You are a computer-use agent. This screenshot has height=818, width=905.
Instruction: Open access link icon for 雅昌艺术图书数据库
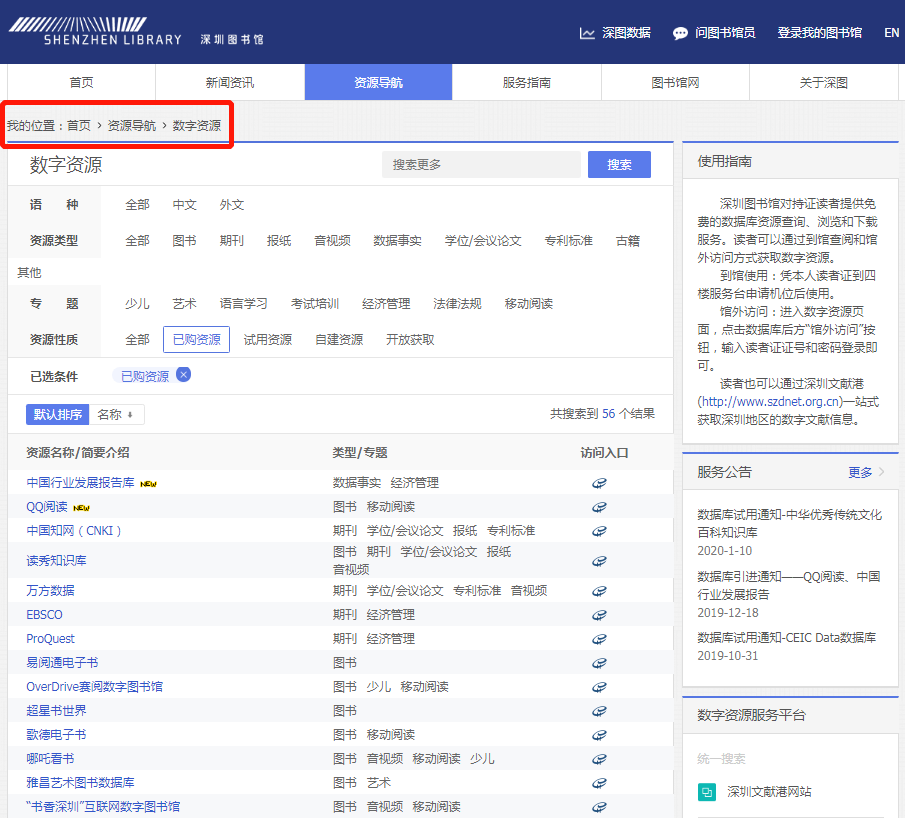[599, 783]
